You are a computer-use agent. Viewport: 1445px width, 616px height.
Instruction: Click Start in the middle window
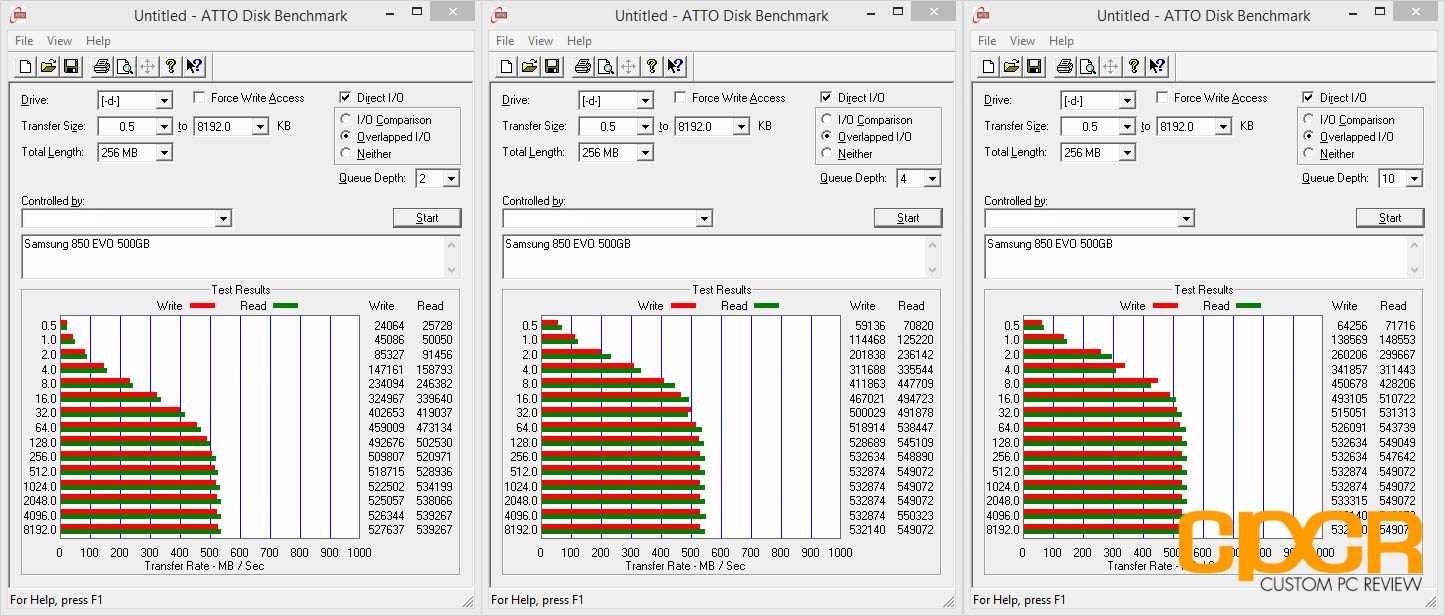(x=908, y=218)
